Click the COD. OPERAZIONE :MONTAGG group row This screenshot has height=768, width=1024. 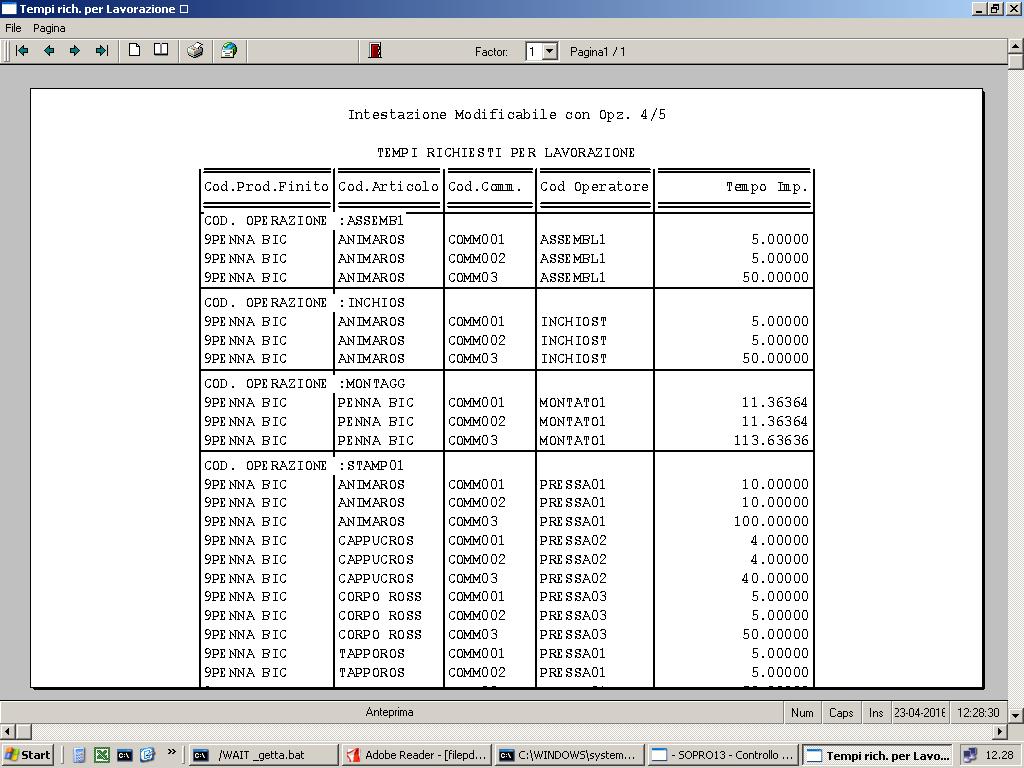304,384
